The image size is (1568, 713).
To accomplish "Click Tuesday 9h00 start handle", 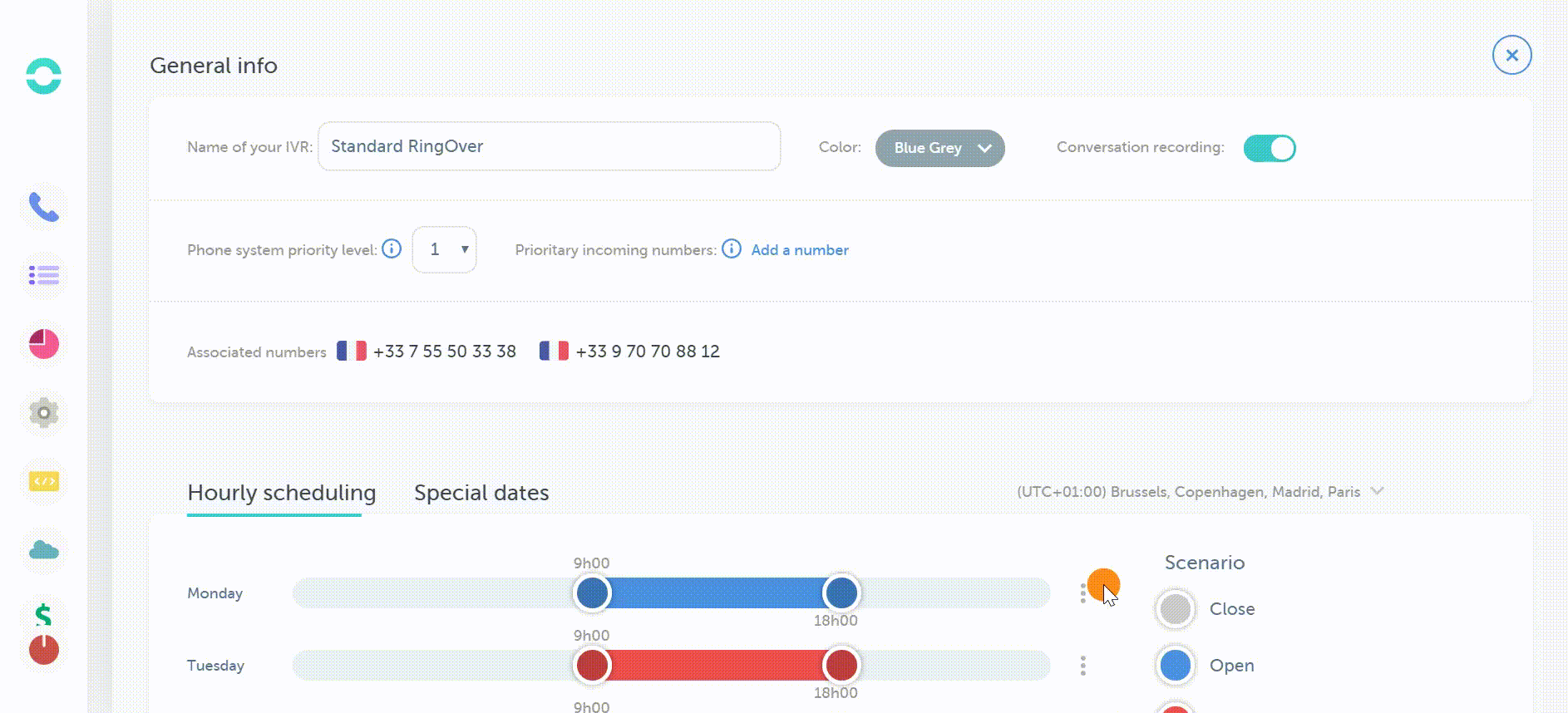I will point(592,666).
